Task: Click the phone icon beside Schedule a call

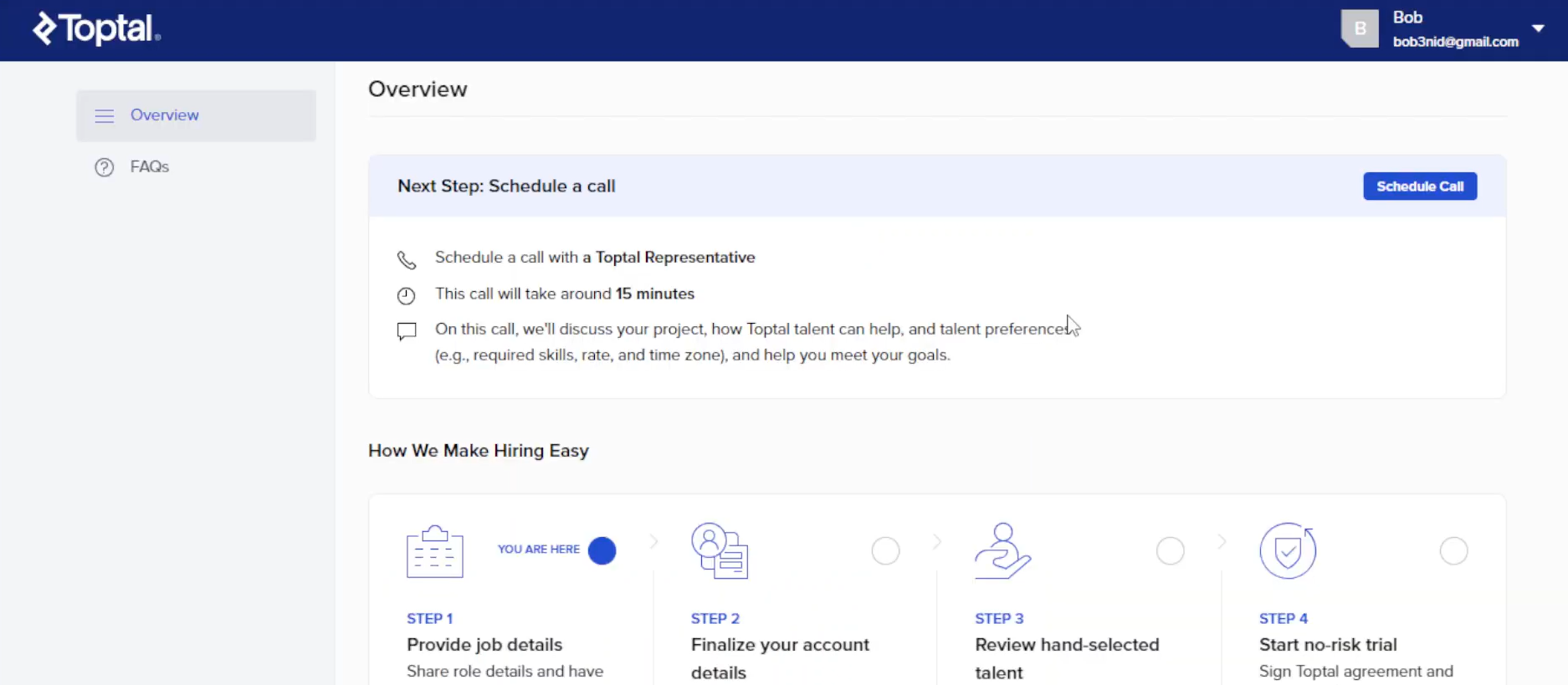Action: tap(407, 260)
